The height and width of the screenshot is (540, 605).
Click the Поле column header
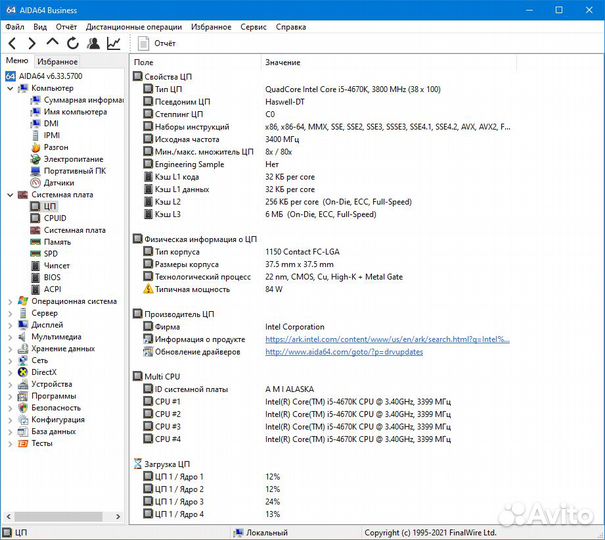coord(144,62)
